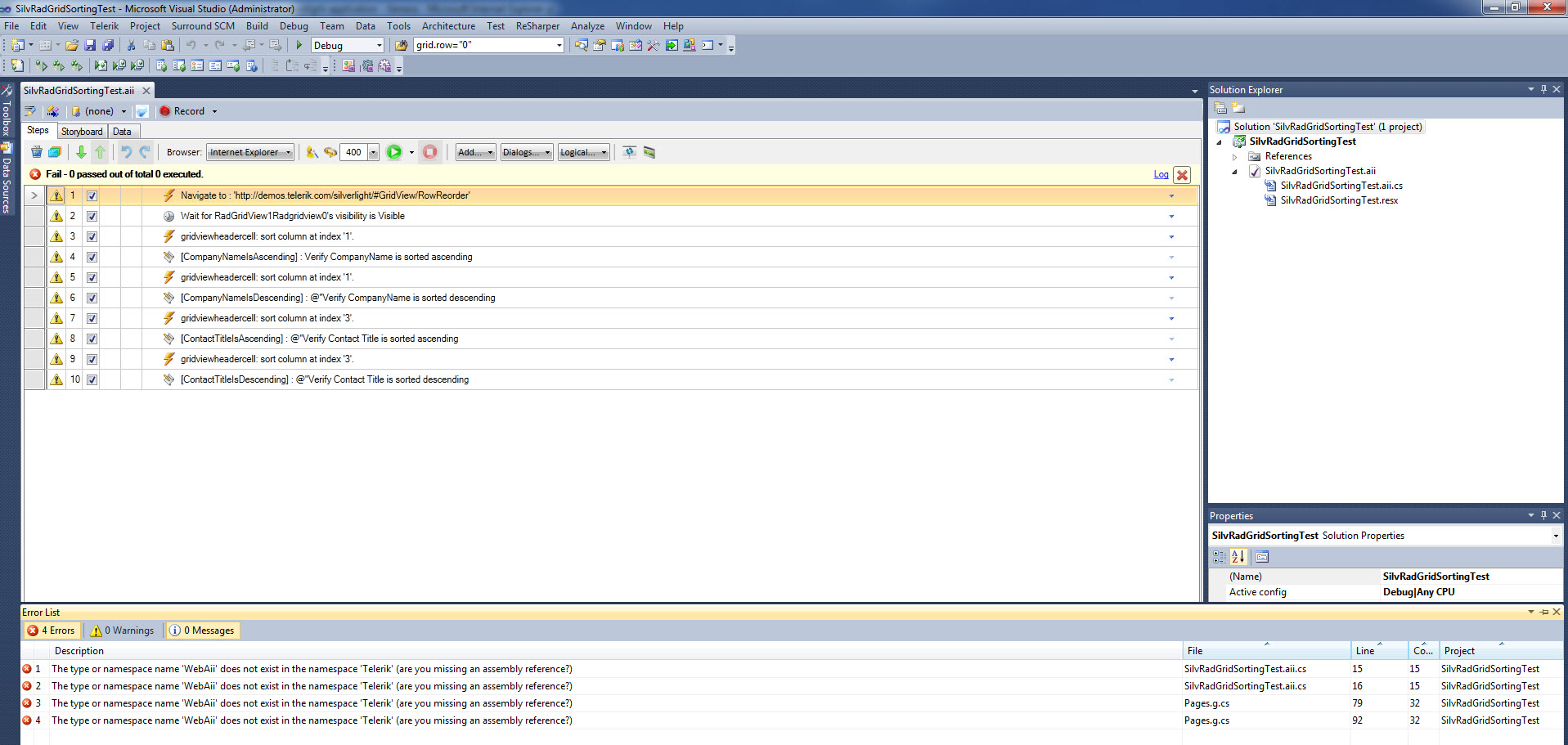Open the Telerik menu
This screenshot has height=745, width=1568.
(x=104, y=26)
